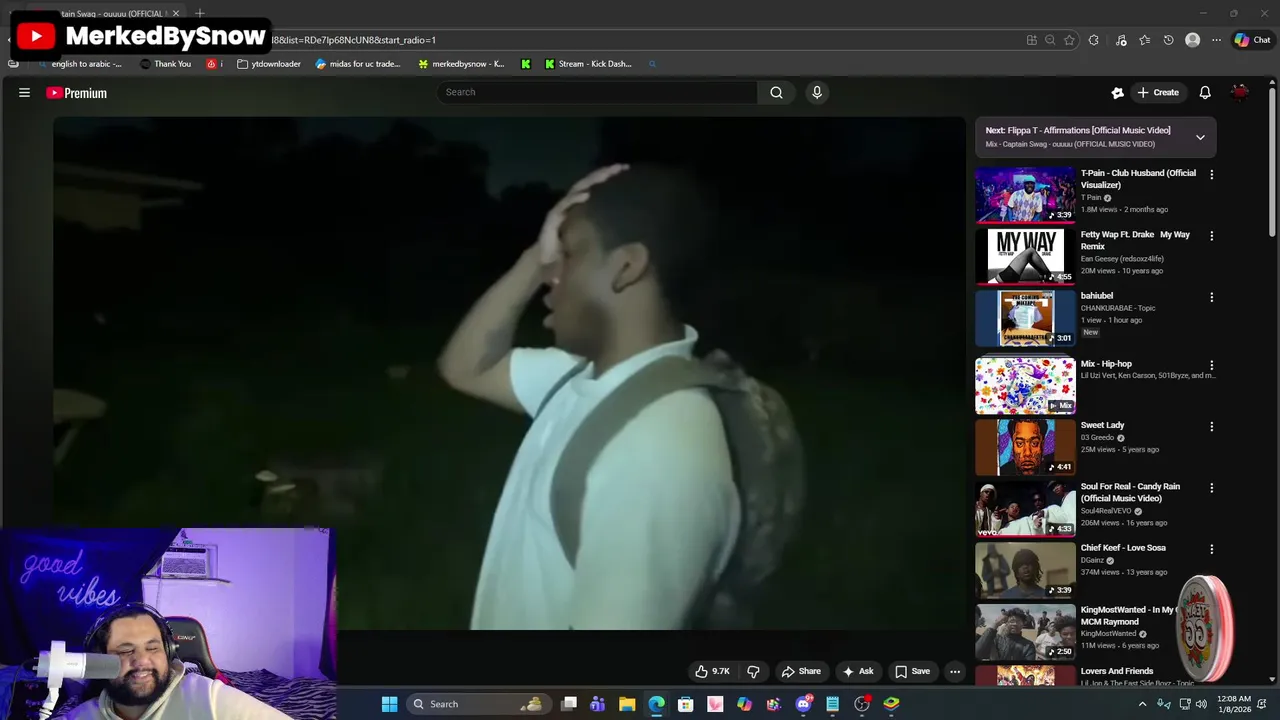This screenshot has width=1280, height=720.
Task: Go to YouTube Premium home logo
Action: point(76,93)
